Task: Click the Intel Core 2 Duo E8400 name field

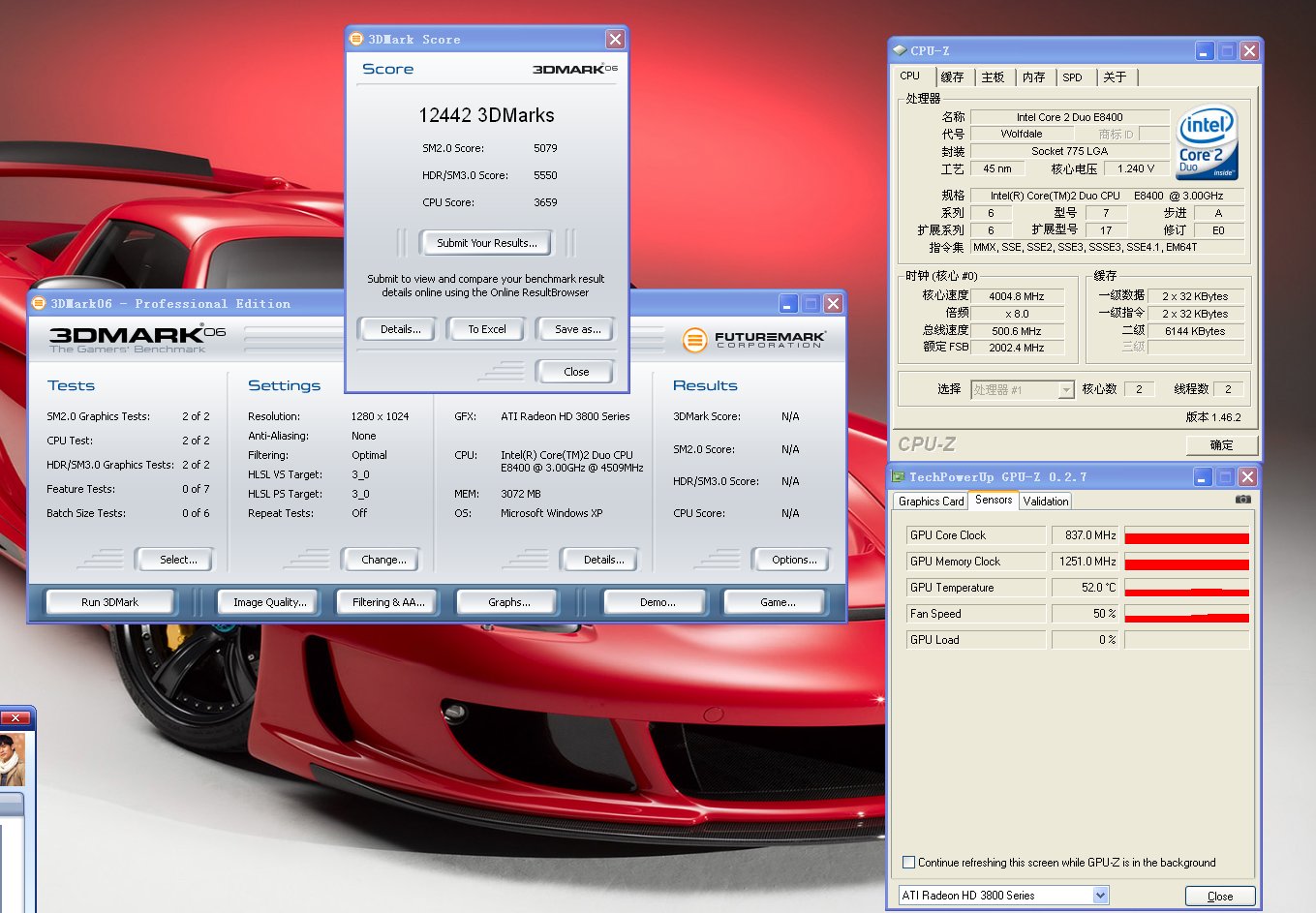Action: [1069, 117]
